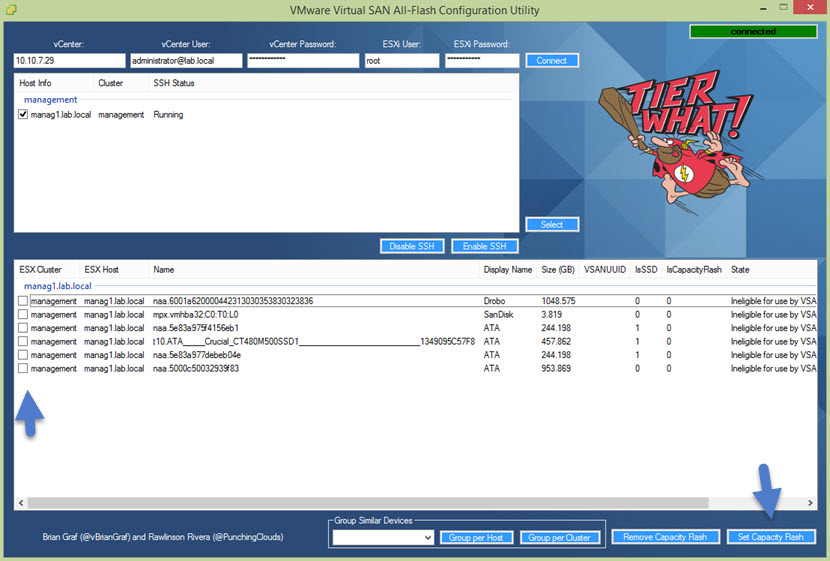Click the size value 1048.575
Viewport: 830px width, 561px height.
pyautogui.click(x=558, y=301)
